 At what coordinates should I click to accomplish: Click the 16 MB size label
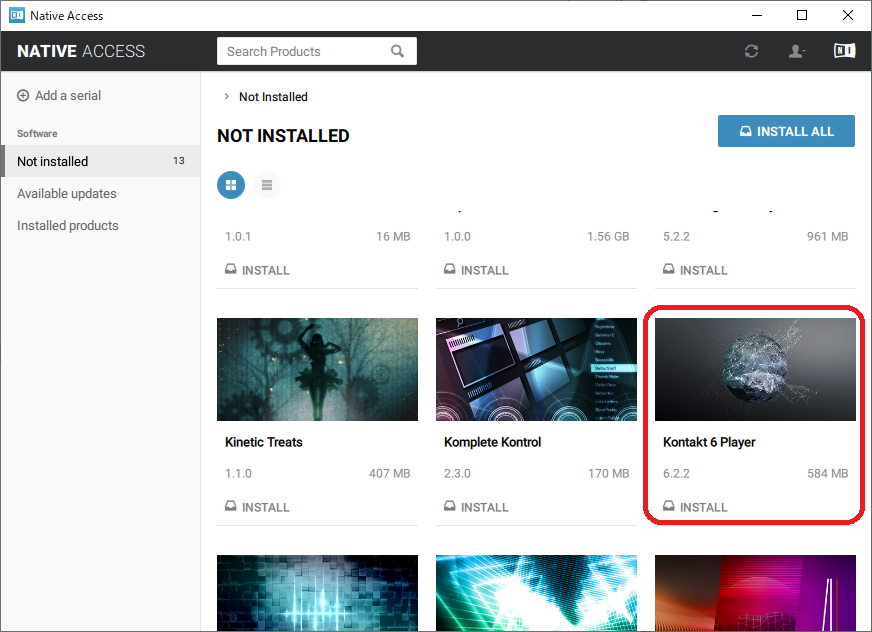point(393,236)
